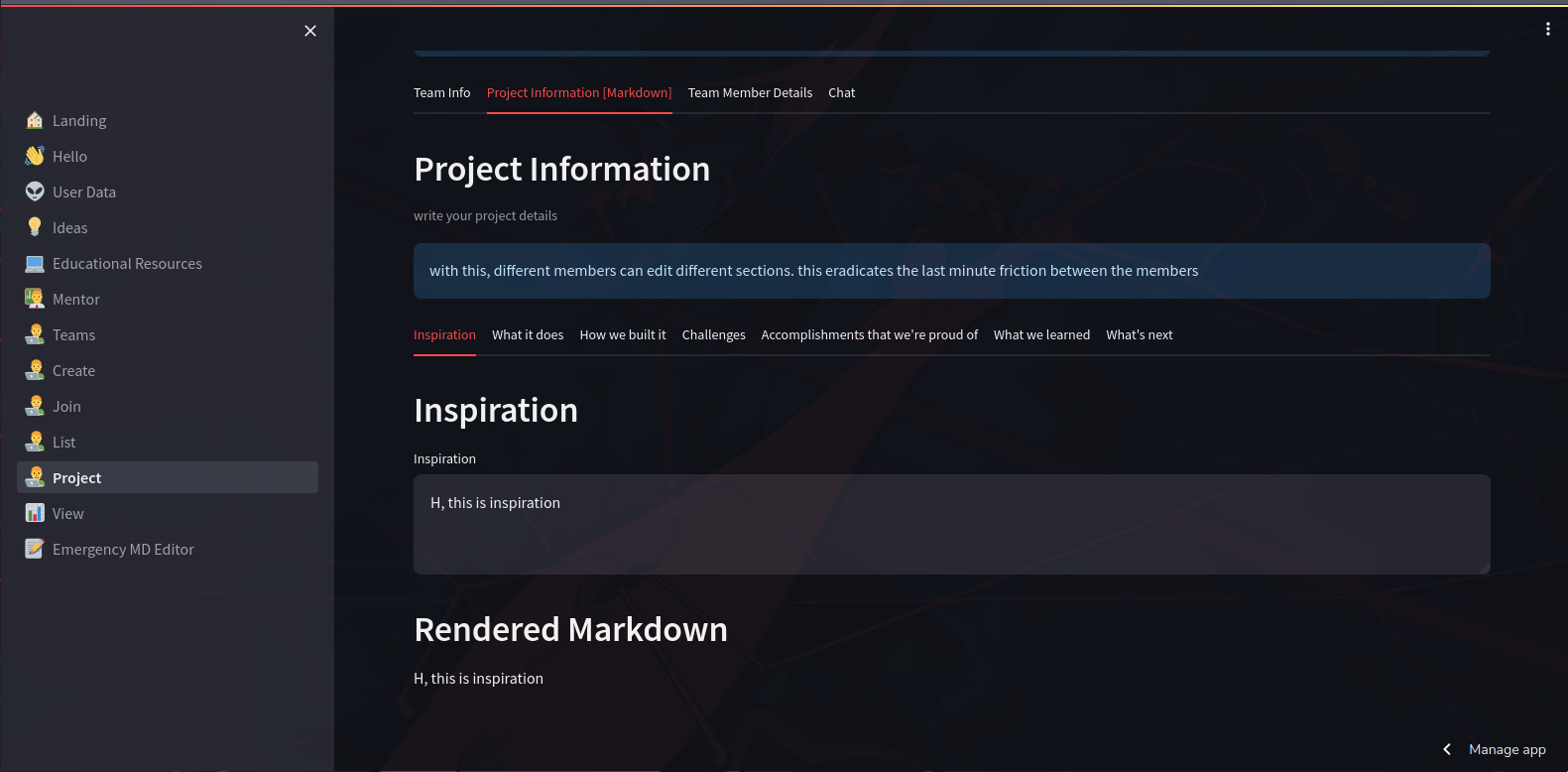Image resolution: width=1568 pixels, height=772 pixels.
Task: Click the light bulb Ideas icon
Action: (35, 227)
